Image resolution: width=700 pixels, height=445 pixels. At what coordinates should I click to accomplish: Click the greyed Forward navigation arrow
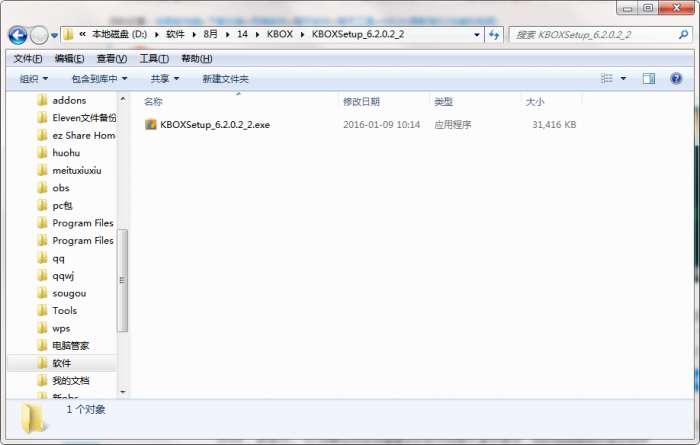pos(39,35)
